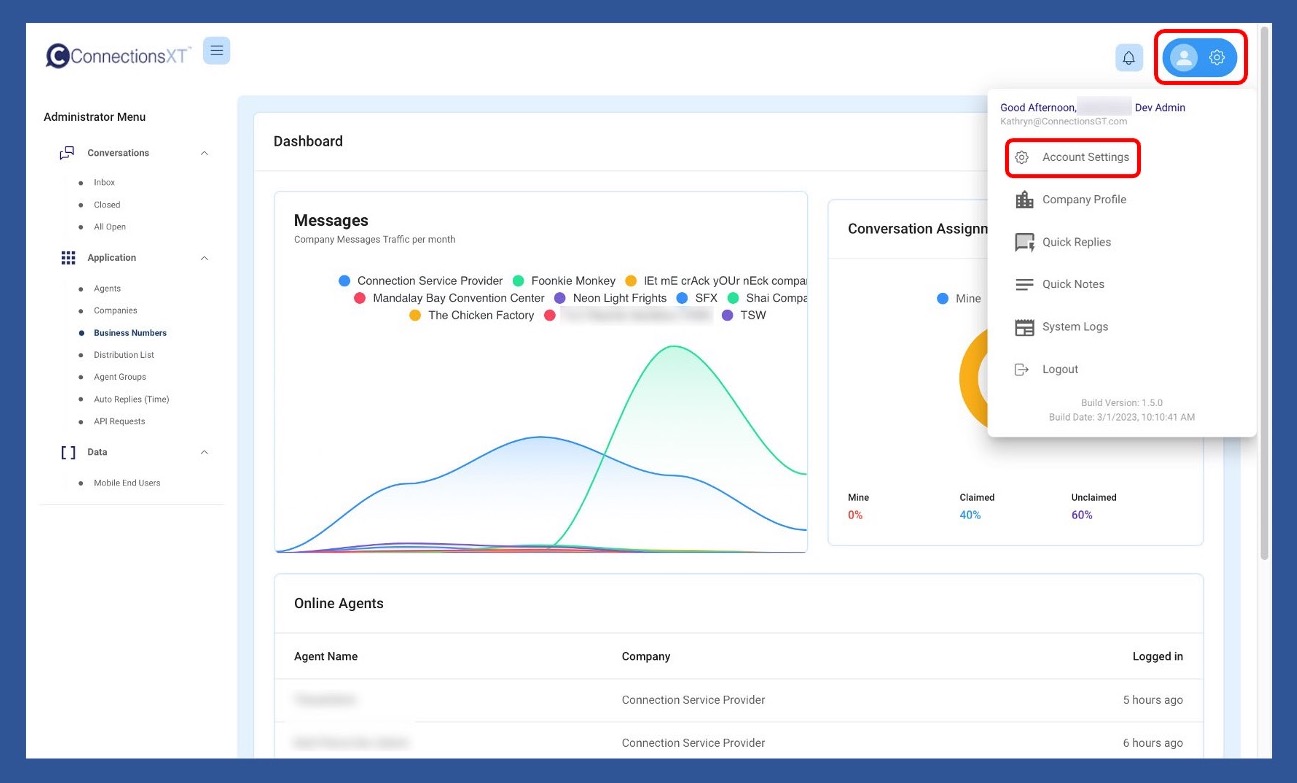The height and width of the screenshot is (783, 1297).
Task: Toggle Connection Service Provider legend series
Action: [x=420, y=281]
